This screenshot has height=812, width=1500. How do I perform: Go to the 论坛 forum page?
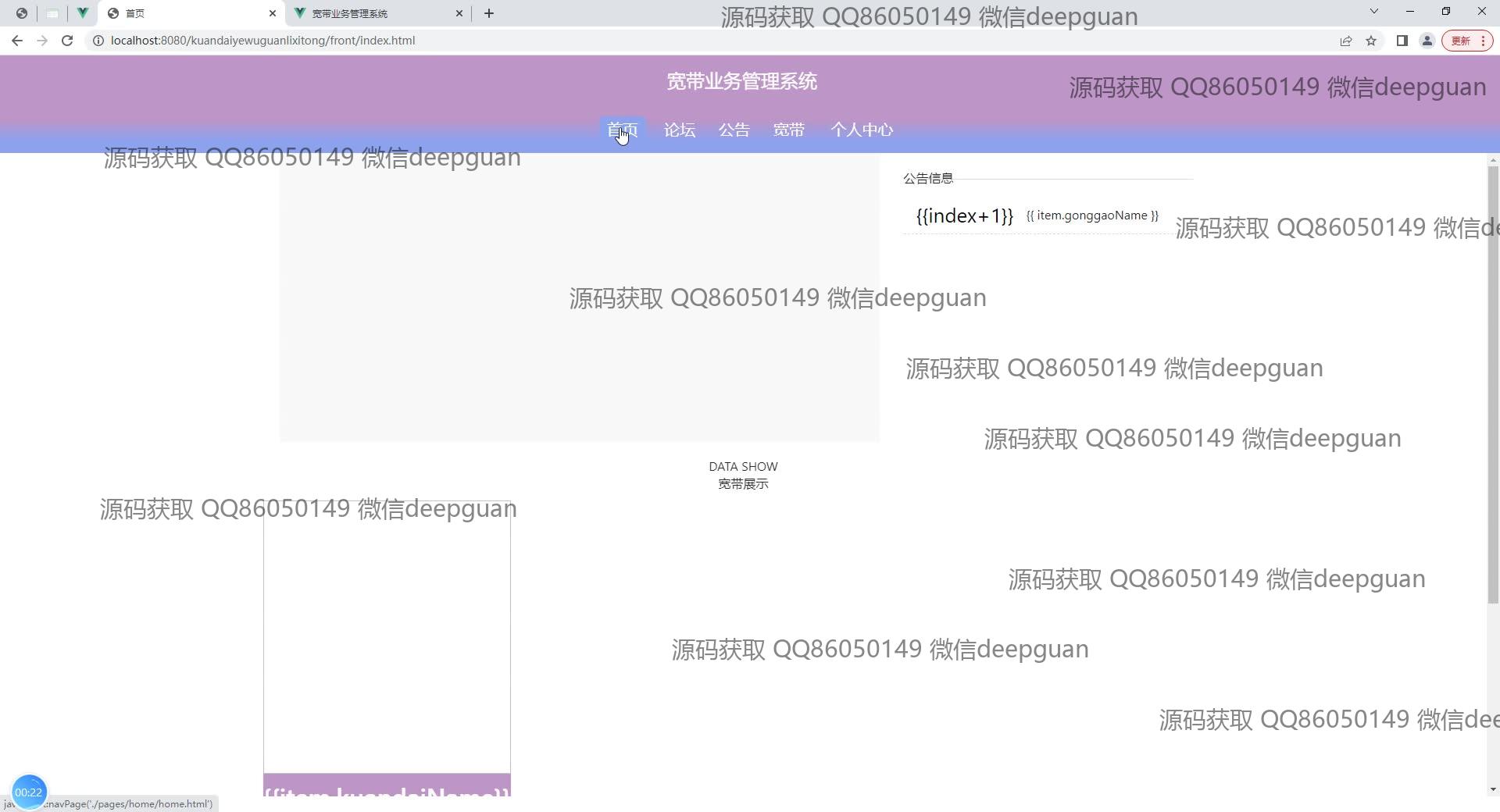(x=680, y=130)
